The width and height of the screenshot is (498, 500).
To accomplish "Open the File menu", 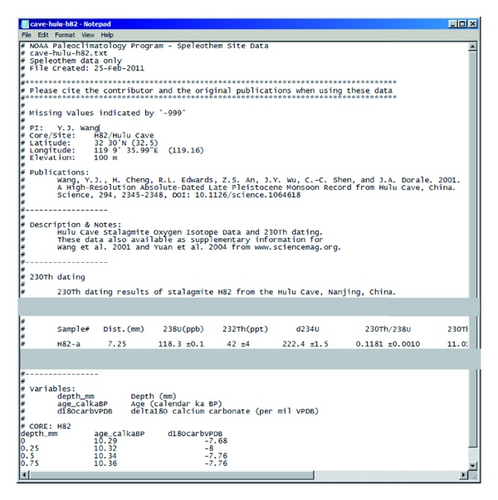I will [26, 35].
